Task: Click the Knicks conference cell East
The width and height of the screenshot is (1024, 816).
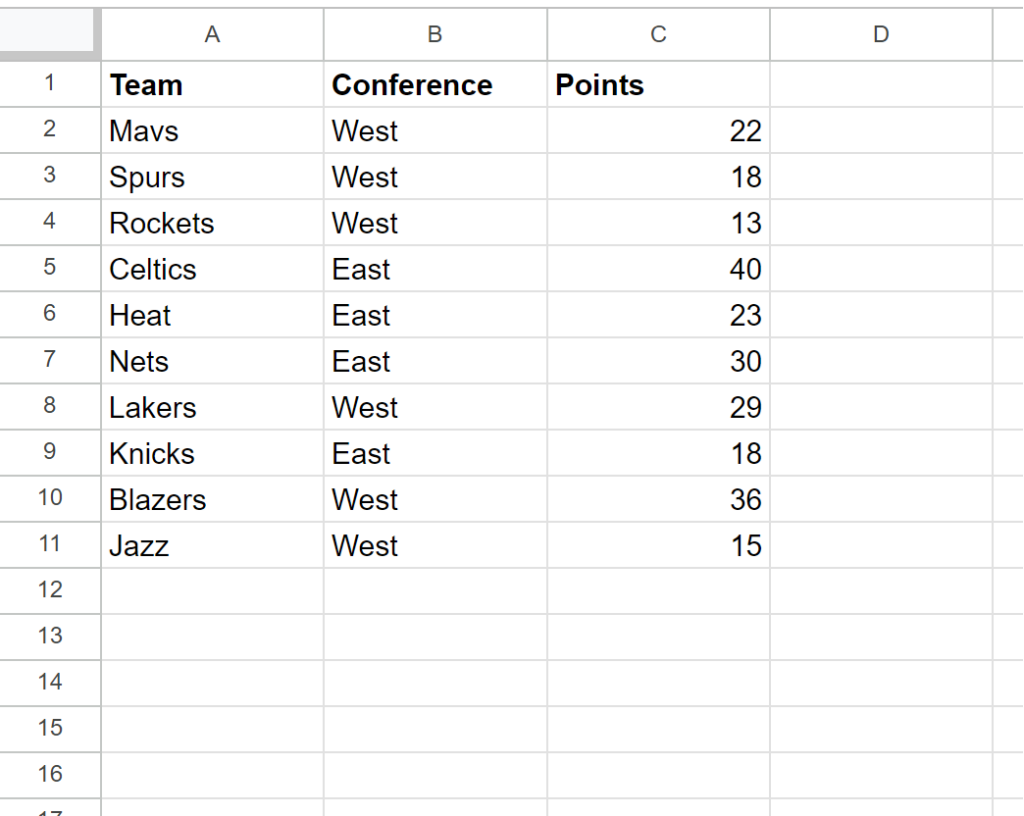Action: [435, 453]
